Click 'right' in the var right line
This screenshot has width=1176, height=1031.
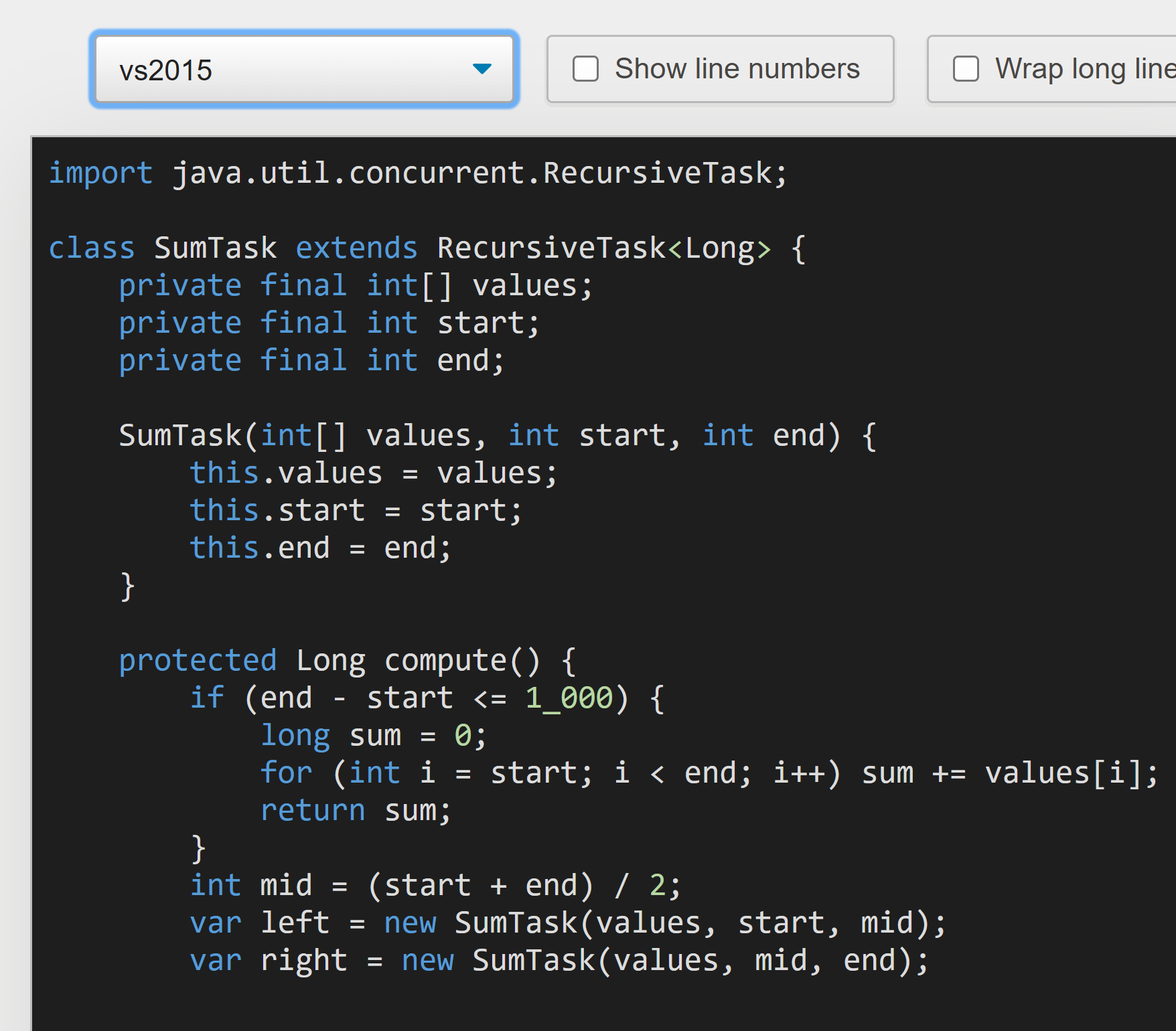(303, 961)
